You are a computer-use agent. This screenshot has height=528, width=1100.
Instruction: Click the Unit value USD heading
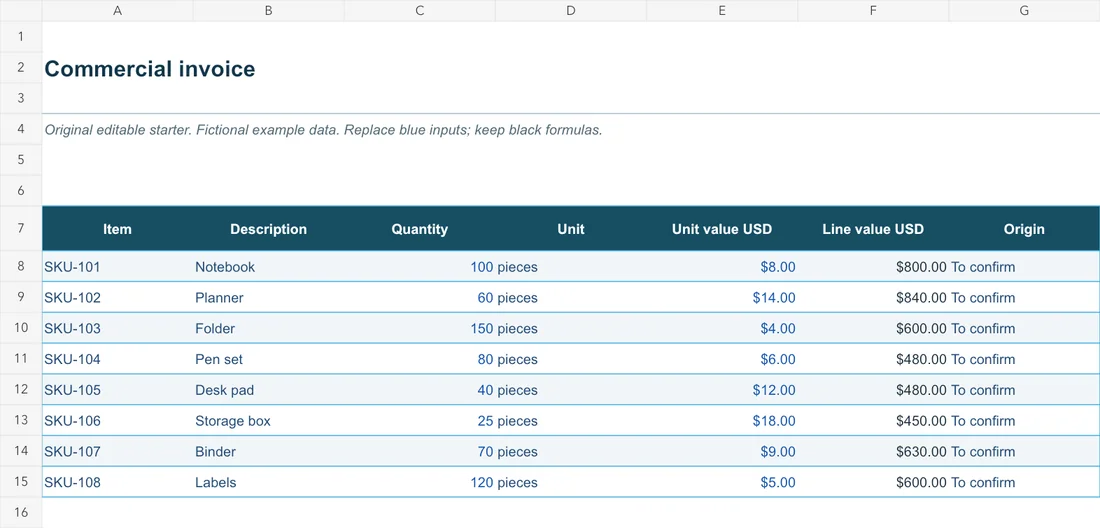(722, 229)
